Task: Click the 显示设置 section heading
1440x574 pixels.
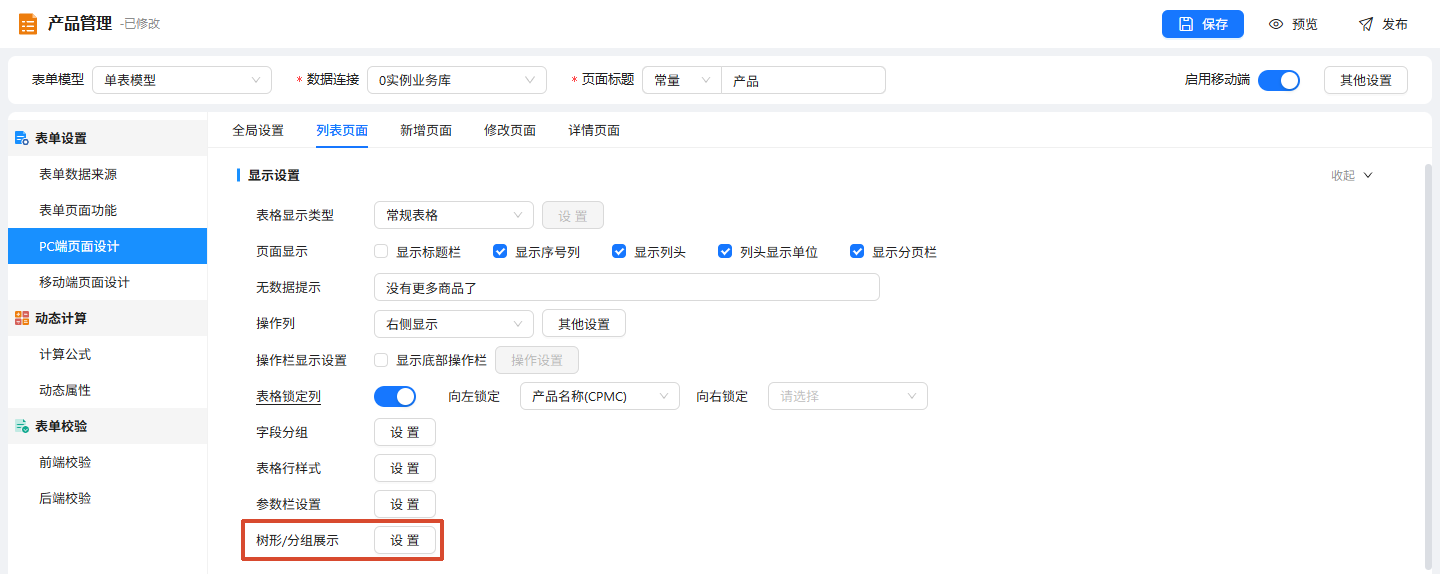Action: [x=274, y=175]
